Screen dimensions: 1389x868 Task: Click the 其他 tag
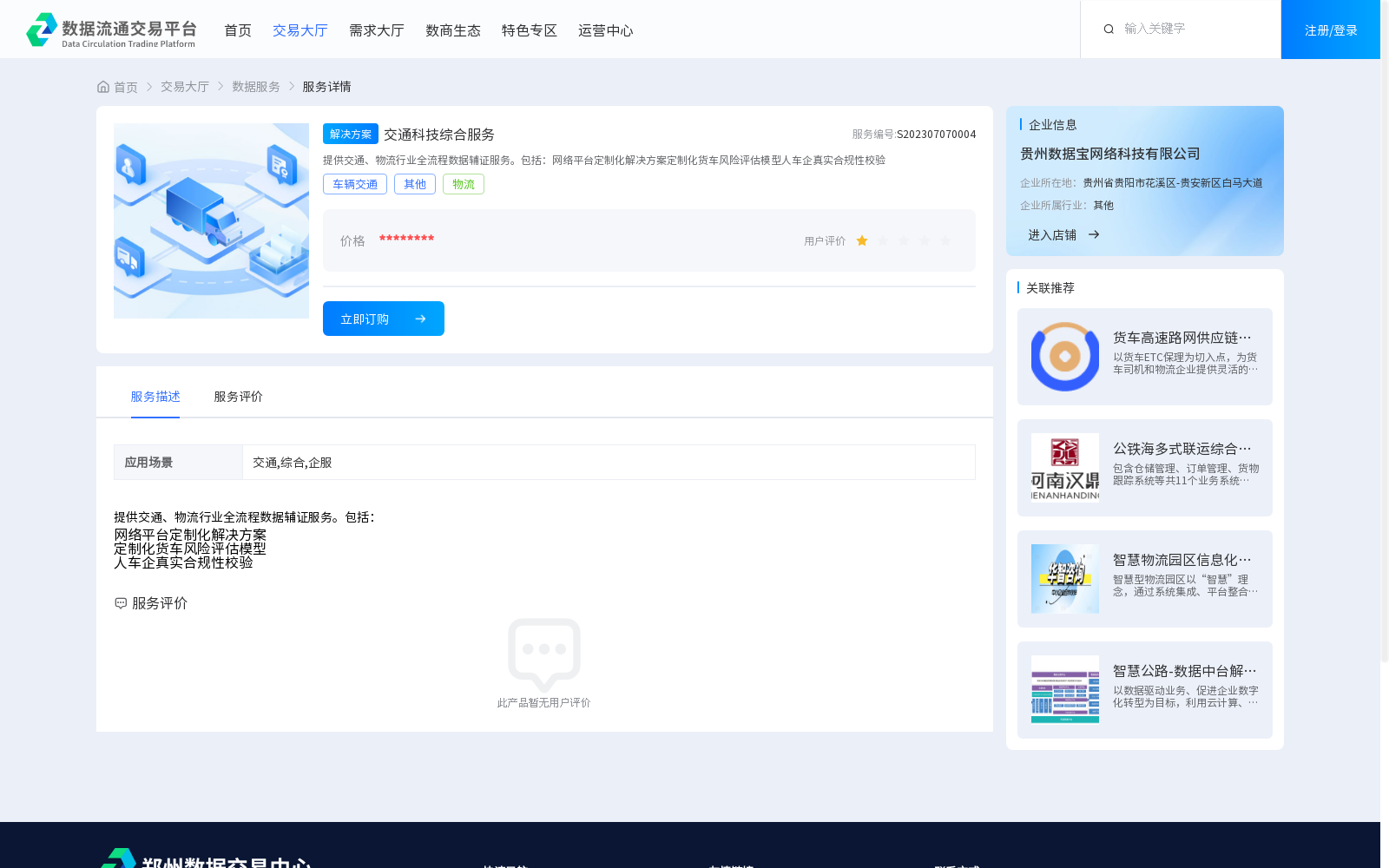(415, 184)
